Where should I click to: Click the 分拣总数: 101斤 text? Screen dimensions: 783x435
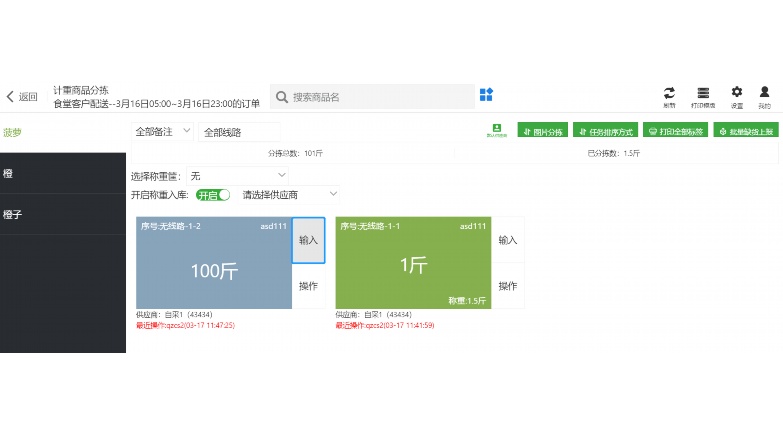coord(295,153)
